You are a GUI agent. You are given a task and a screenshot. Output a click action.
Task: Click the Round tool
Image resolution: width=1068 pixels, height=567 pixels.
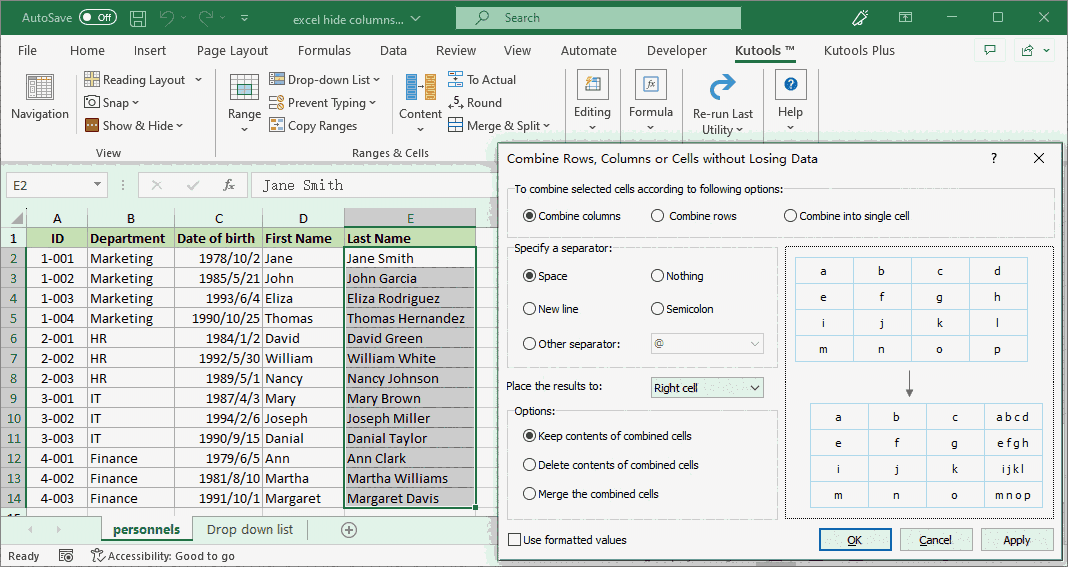[x=475, y=103]
